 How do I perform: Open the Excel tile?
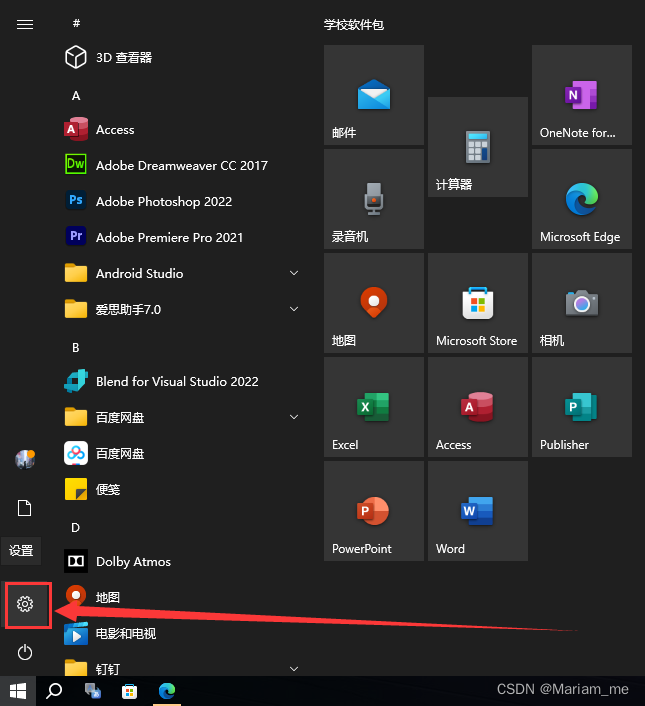(374, 407)
